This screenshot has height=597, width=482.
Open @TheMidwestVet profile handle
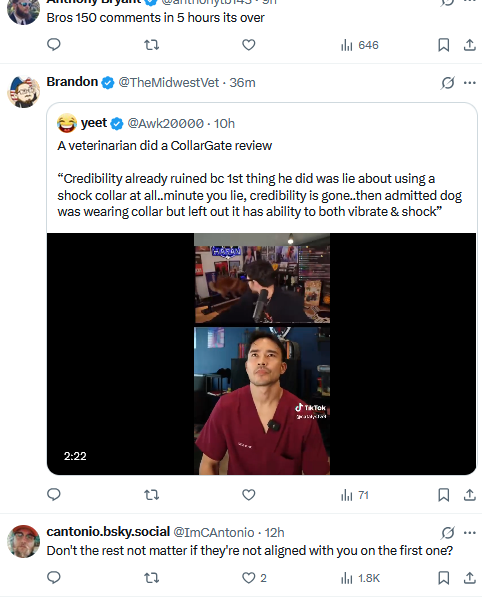(x=169, y=83)
